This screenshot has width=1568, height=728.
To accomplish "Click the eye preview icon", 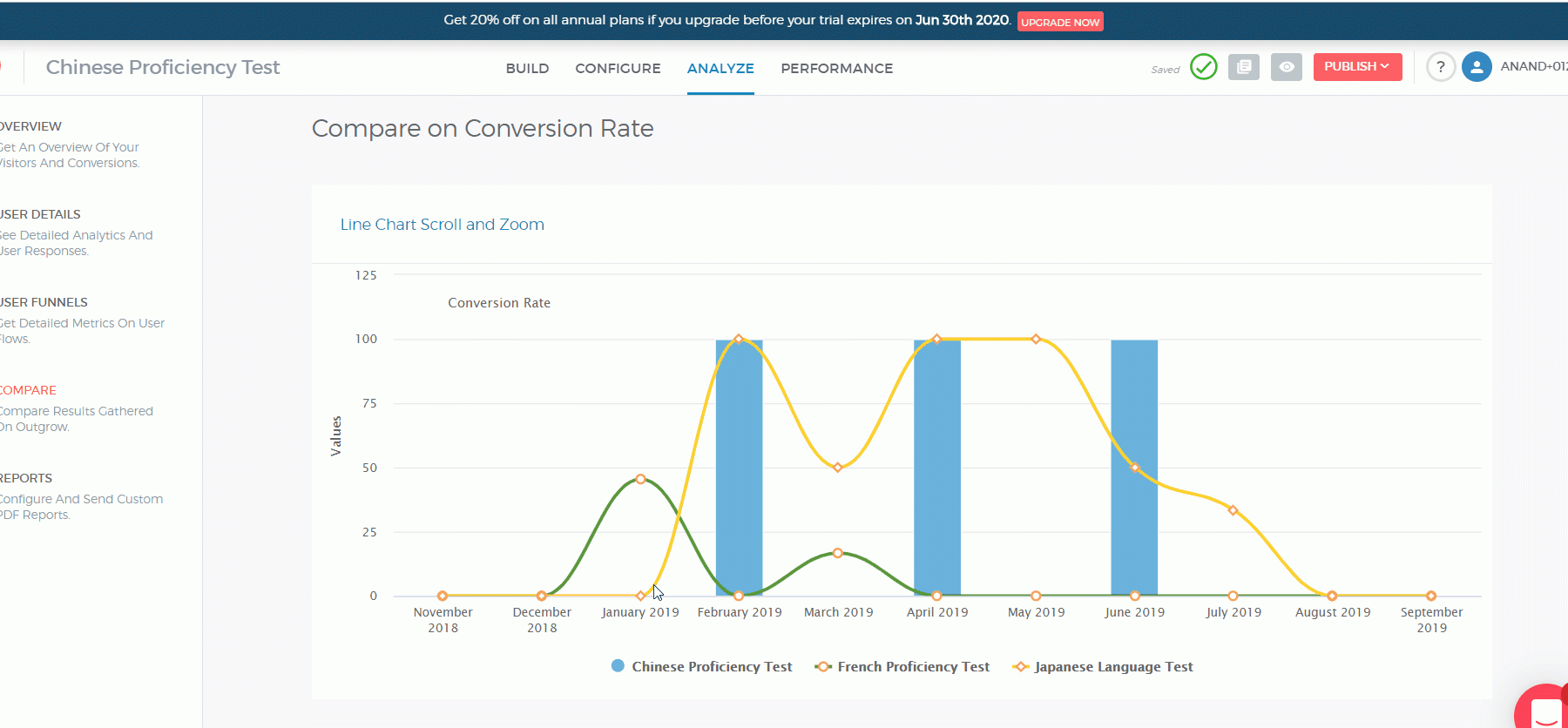I will pyautogui.click(x=1286, y=67).
